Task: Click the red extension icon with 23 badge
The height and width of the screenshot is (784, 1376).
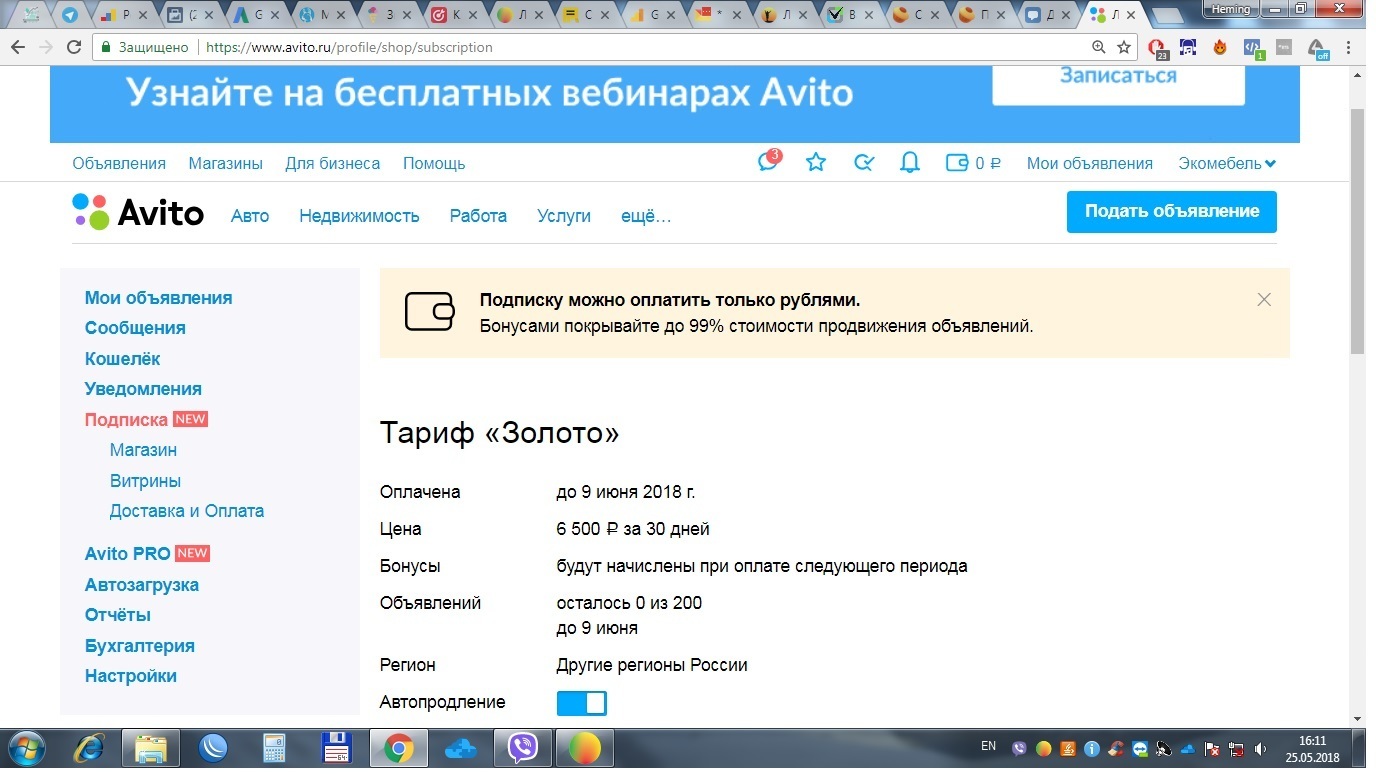Action: coord(1158,47)
